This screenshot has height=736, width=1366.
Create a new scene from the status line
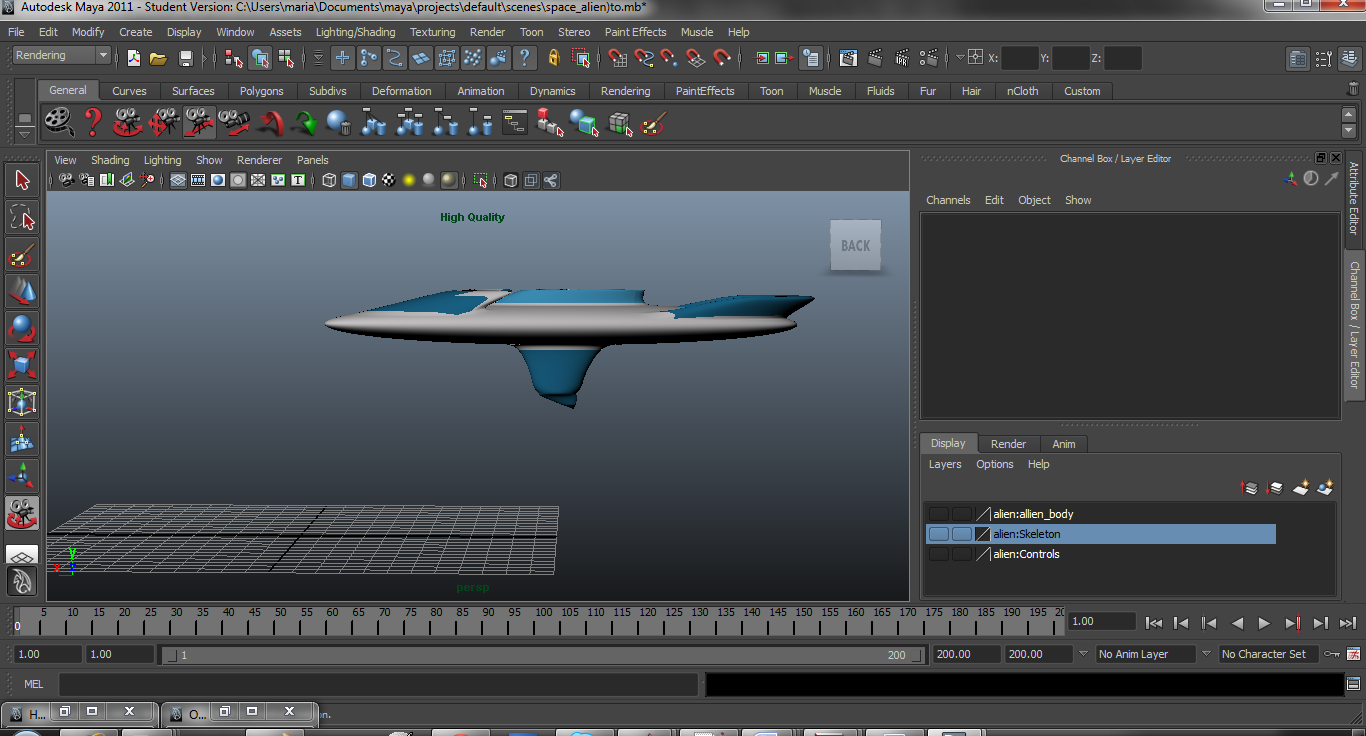tap(133, 58)
